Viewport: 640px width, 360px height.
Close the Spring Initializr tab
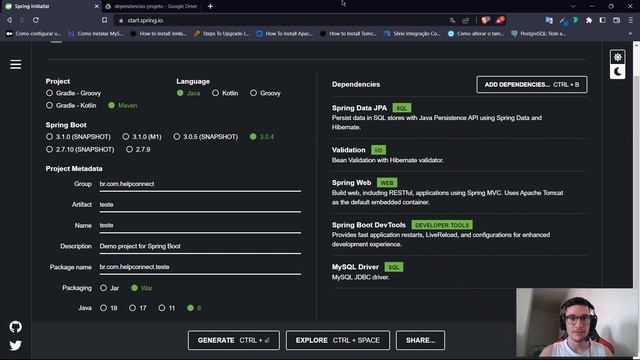coord(96,6)
